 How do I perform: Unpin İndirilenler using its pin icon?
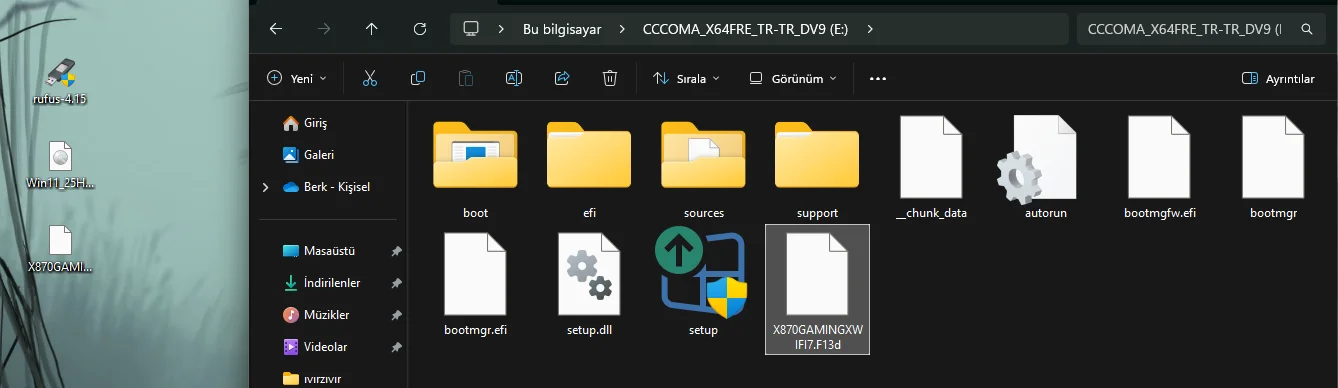396,283
